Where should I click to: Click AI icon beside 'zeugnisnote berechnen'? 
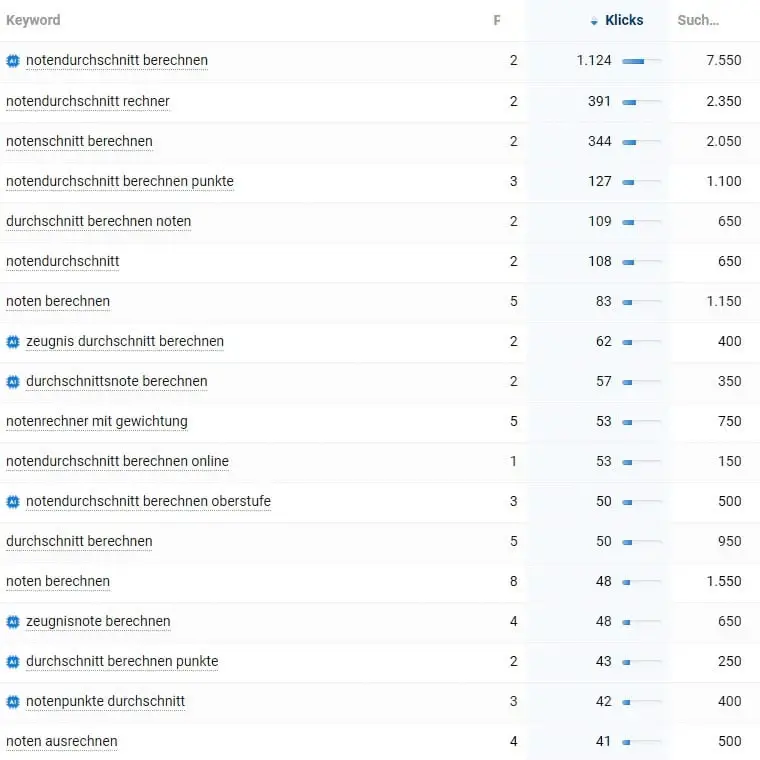pos(13,621)
